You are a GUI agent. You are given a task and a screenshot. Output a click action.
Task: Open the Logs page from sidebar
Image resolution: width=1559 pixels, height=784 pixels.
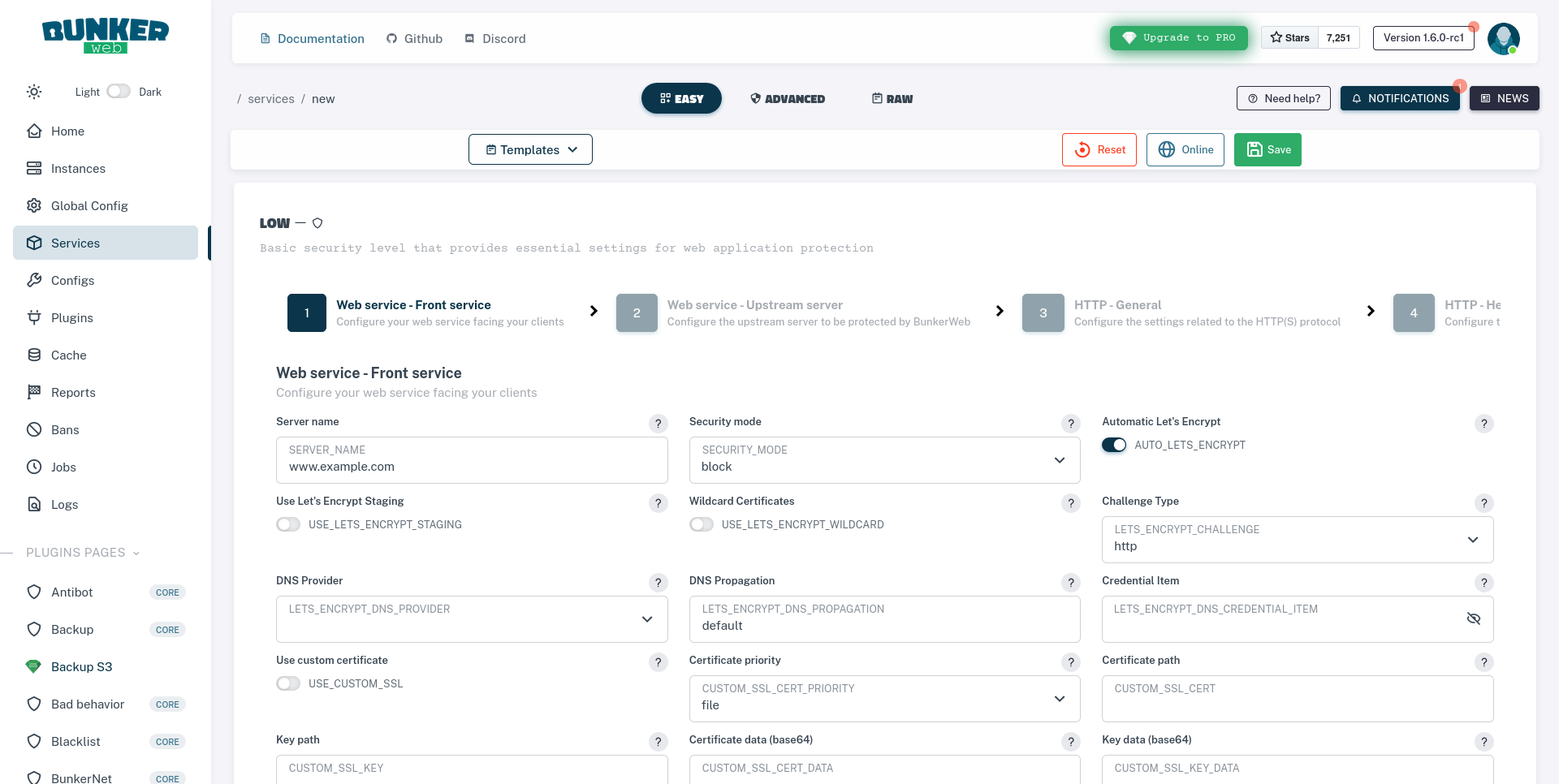[63, 504]
